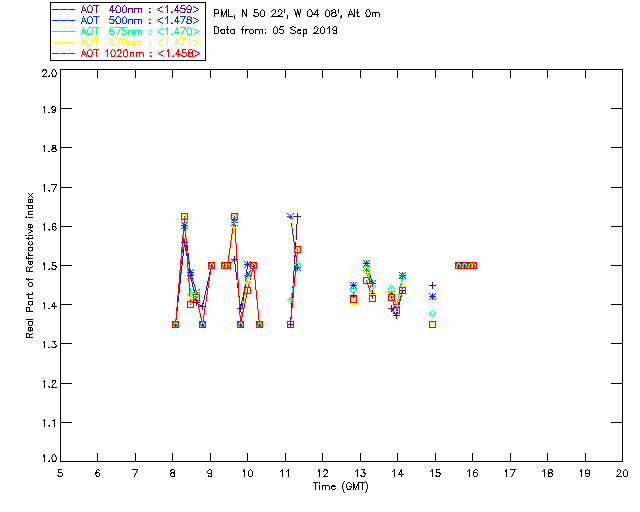
Task: Click the x-axis tick label 17
Action: pyautogui.click(x=510, y=473)
